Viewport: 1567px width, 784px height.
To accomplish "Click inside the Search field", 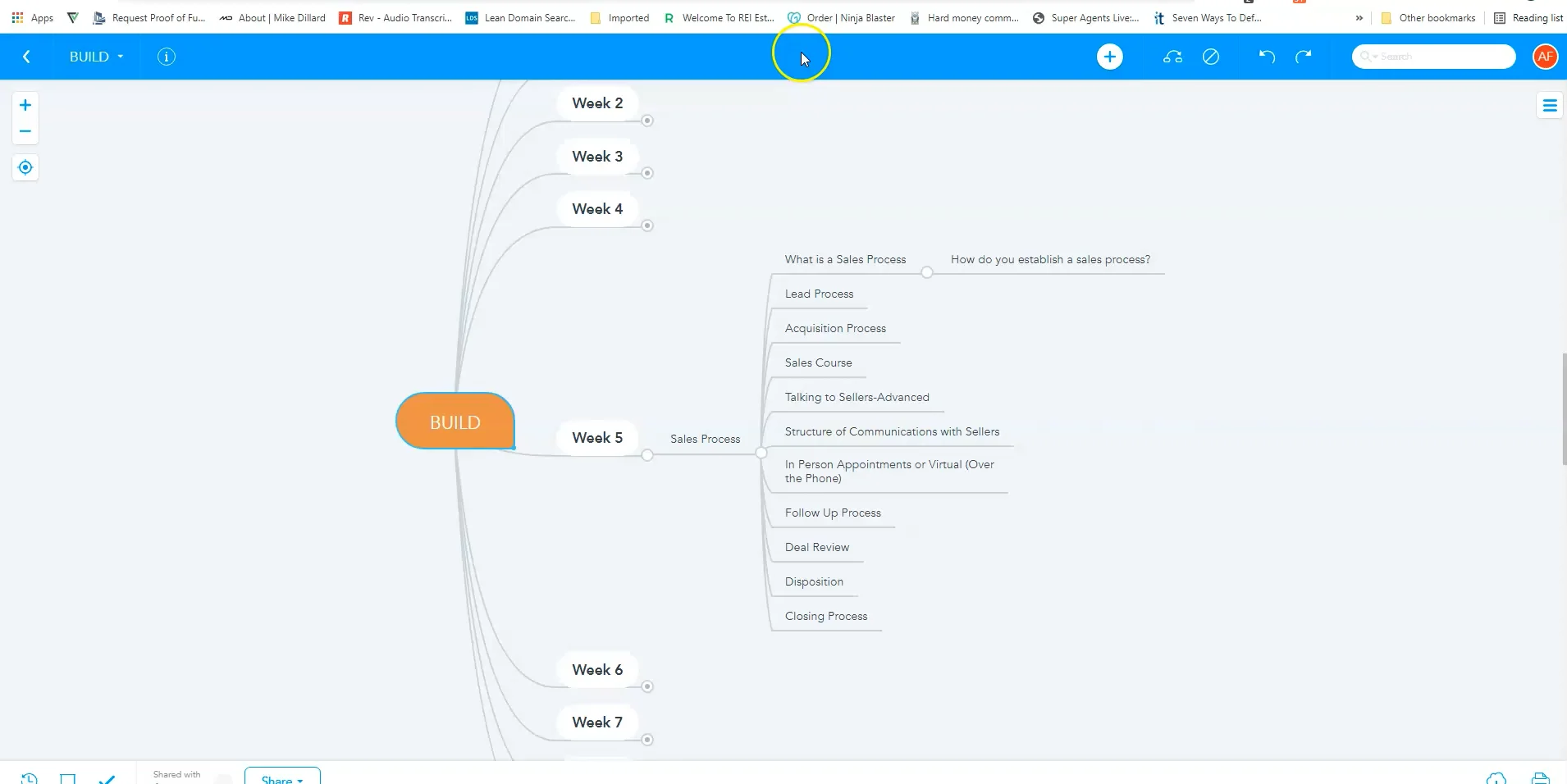I will (x=1433, y=57).
